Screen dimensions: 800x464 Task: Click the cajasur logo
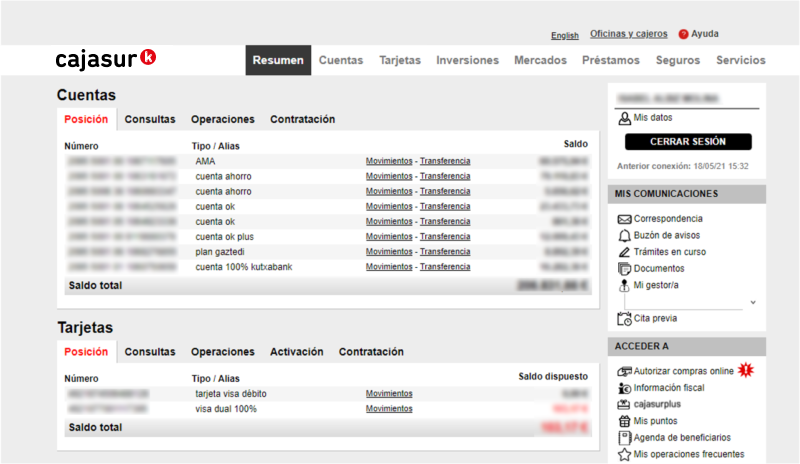click(x=105, y=60)
